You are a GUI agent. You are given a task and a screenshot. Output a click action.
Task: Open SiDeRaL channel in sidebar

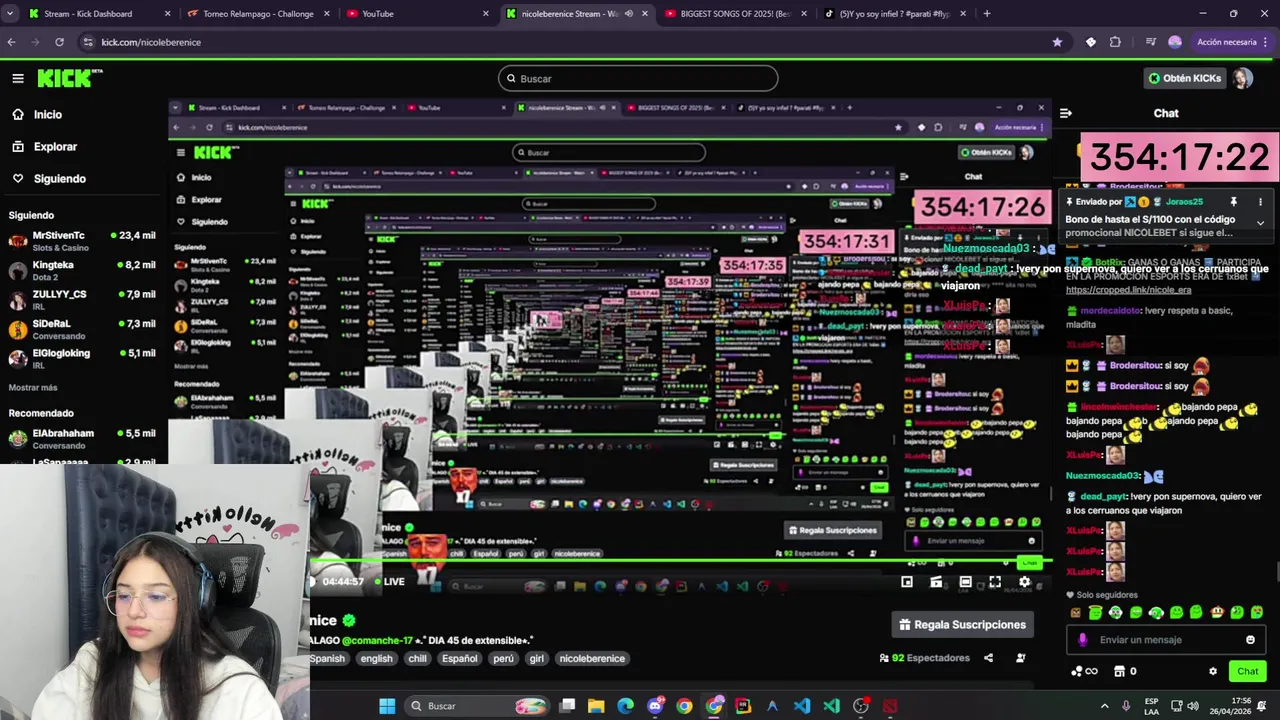click(x=82, y=329)
